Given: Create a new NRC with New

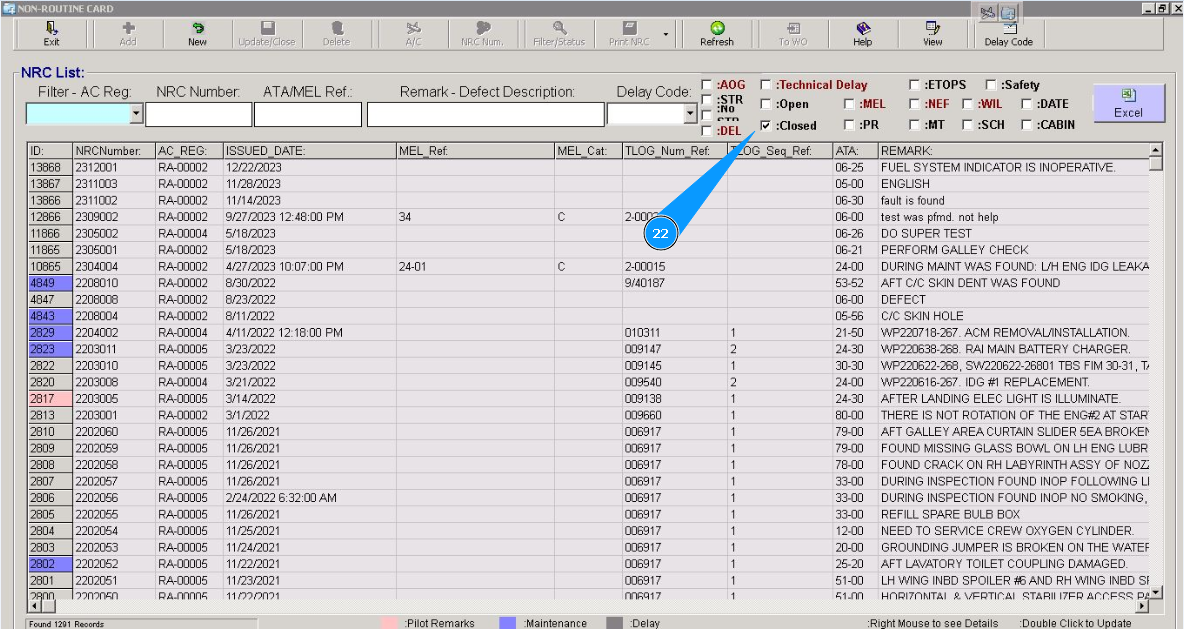Looking at the screenshot, I should 197,34.
